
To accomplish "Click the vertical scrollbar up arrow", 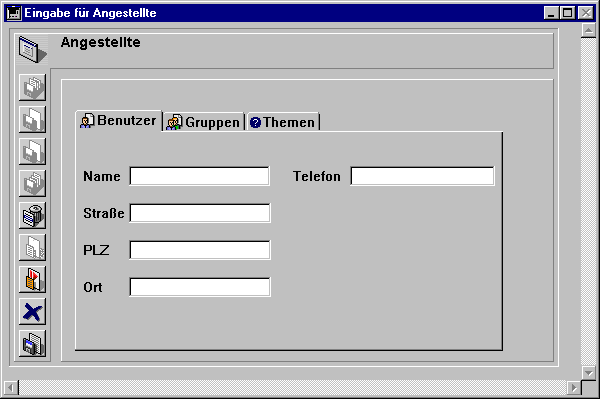I will 589,31.
